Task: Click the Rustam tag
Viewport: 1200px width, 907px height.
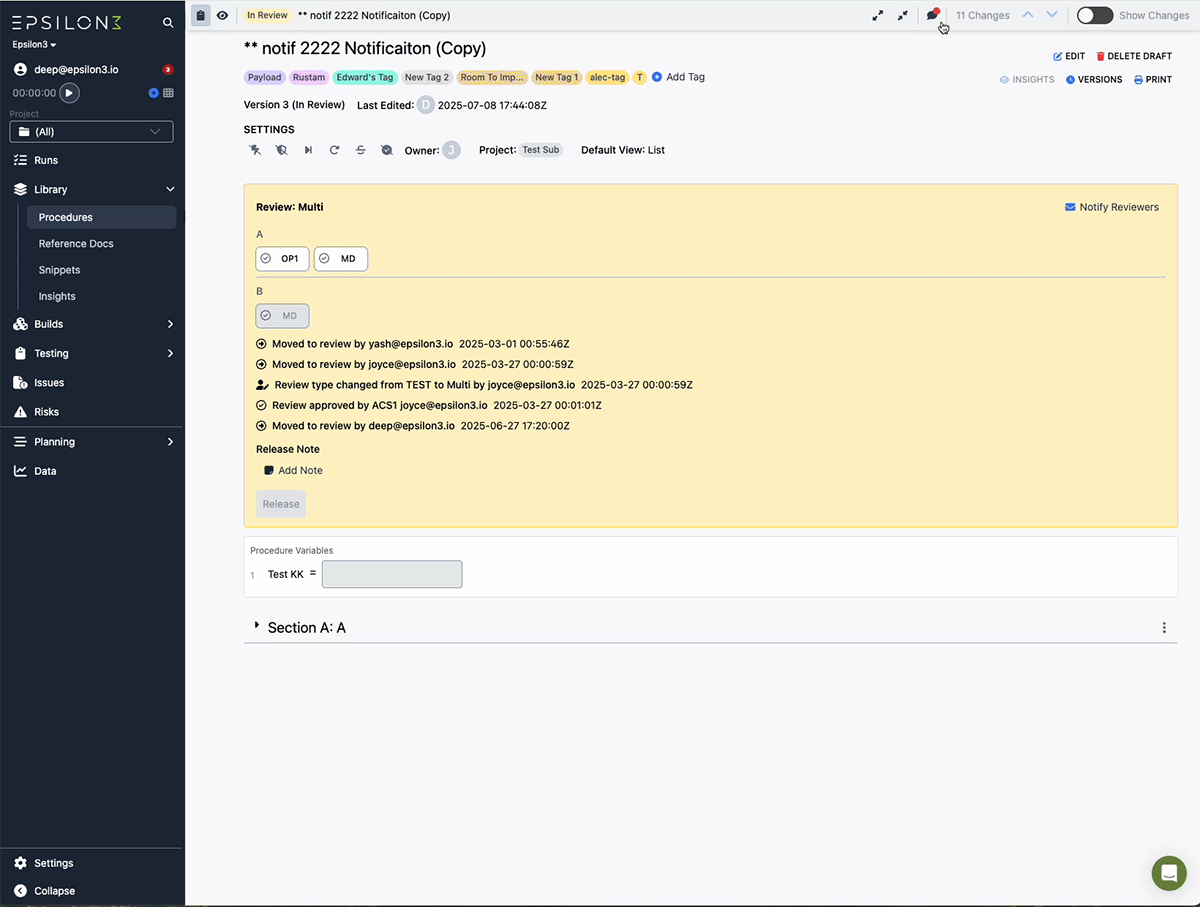Action: [x=309, y=77]
